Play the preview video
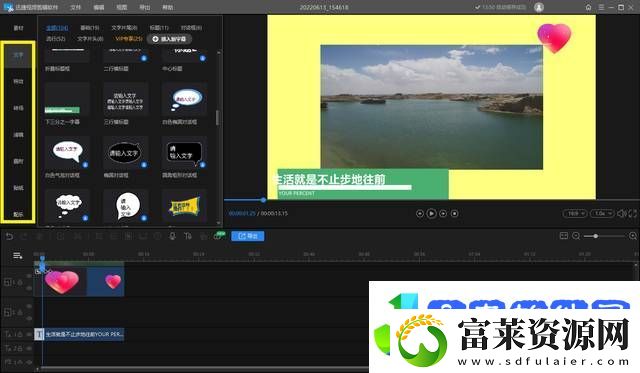This screenshot has height=373, width=640. pos(431,213)
